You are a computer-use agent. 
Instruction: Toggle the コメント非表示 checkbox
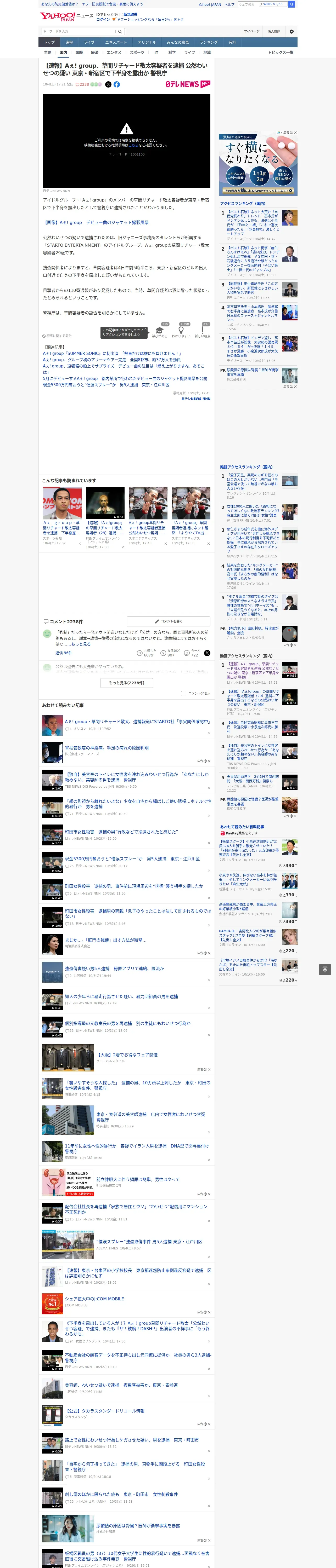(183, 693)
